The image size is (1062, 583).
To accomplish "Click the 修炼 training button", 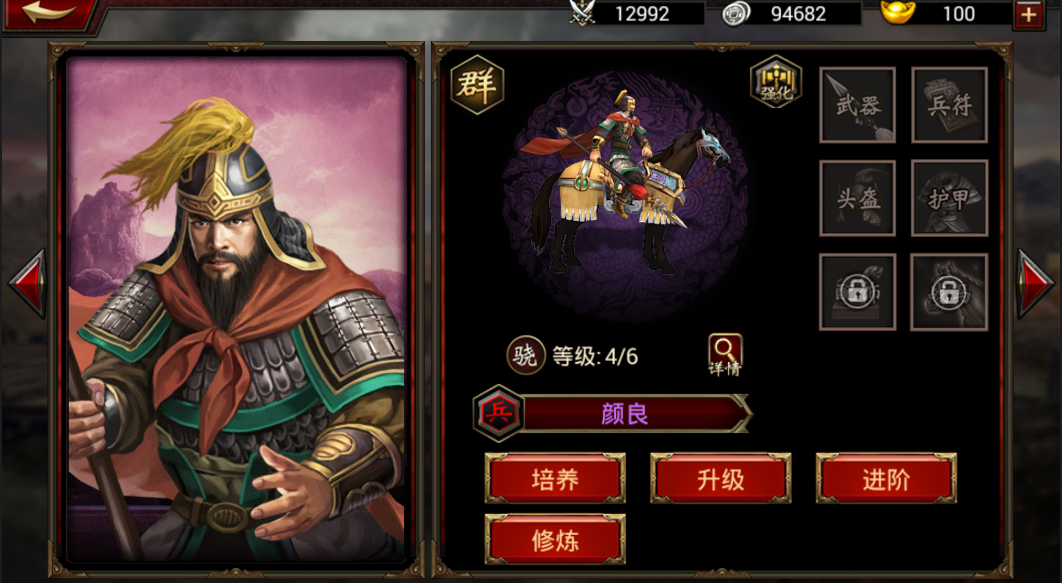I will [x=555, y=540].
